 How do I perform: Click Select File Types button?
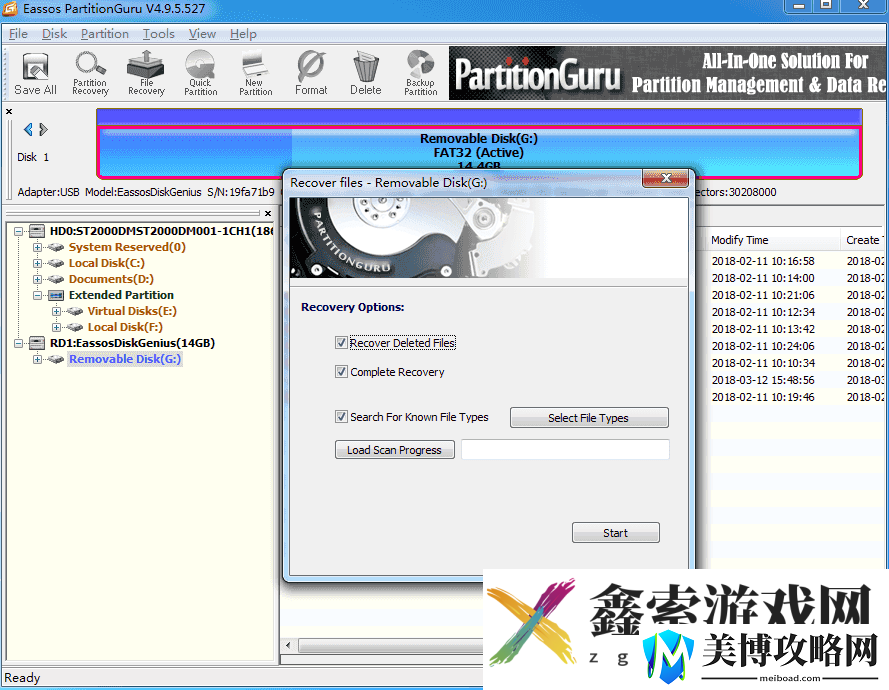[x=589, y=418]
